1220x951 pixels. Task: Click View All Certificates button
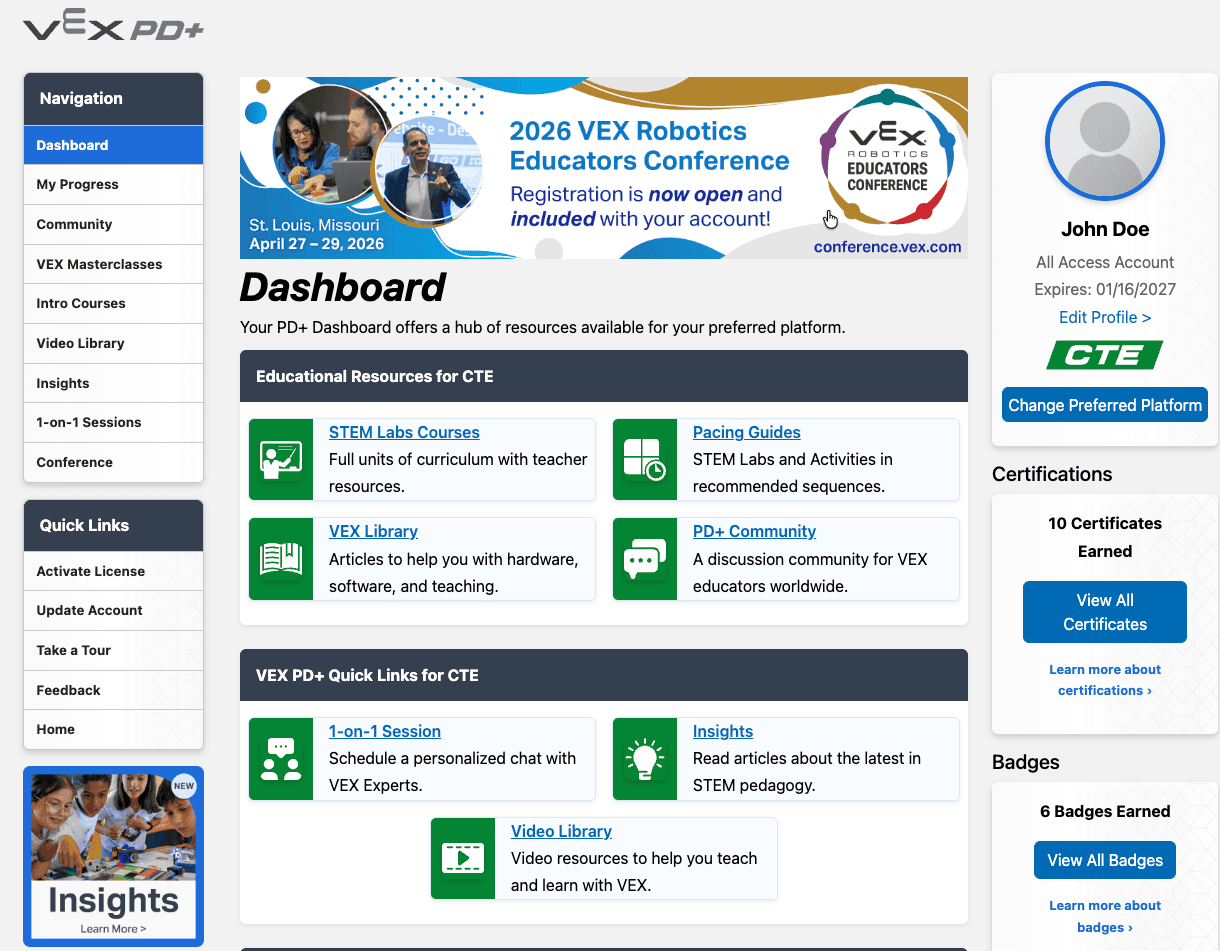coord(1105,612)
